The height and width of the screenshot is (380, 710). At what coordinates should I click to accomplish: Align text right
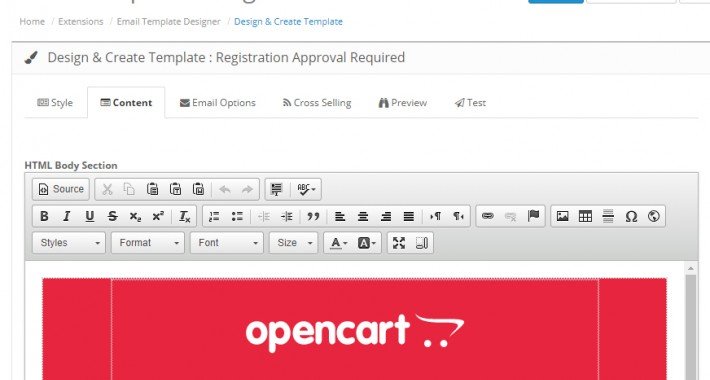[x=386, y=216]
